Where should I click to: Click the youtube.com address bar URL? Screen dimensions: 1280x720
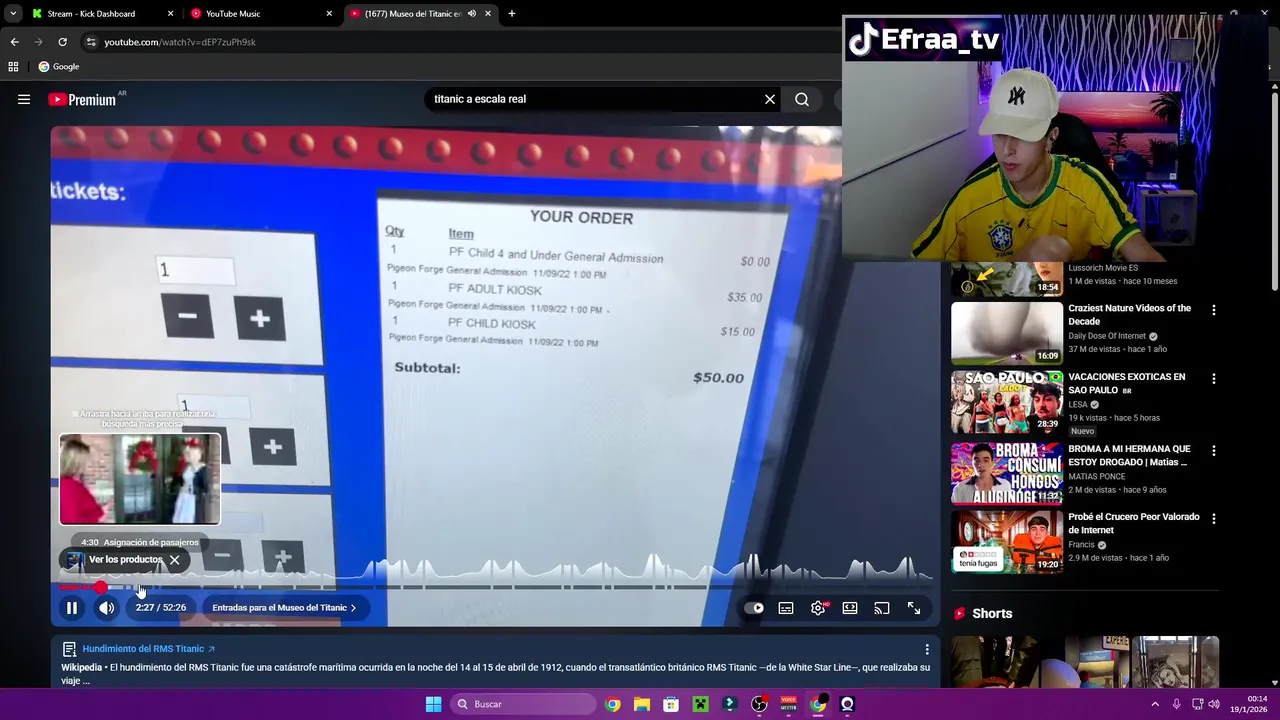(x=180, y=42)
